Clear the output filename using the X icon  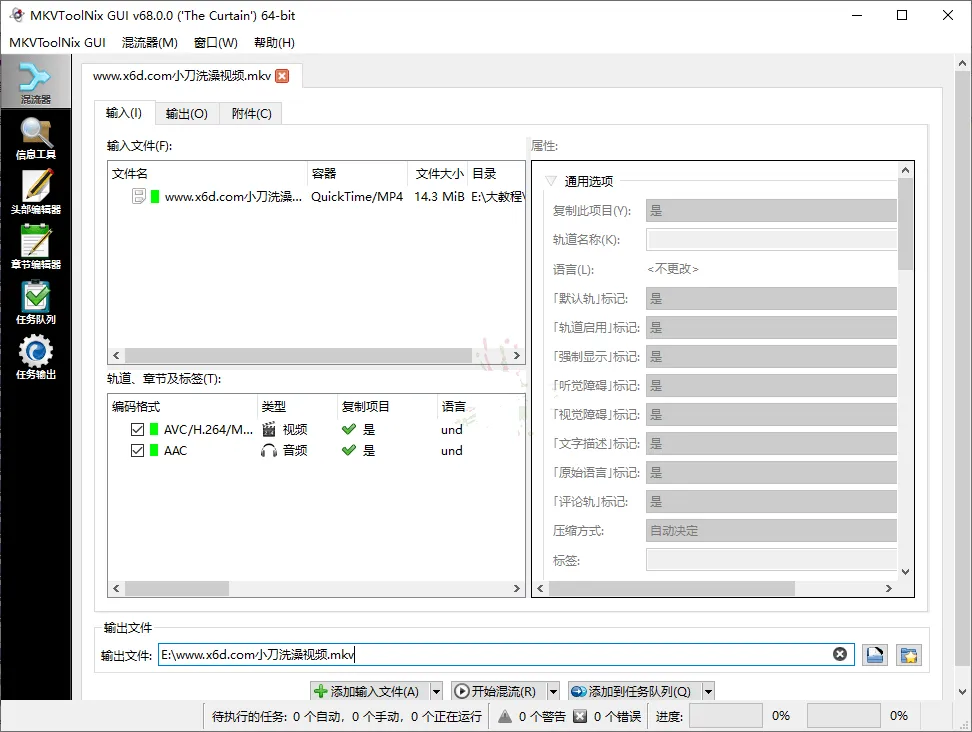[x=840, y=654]
